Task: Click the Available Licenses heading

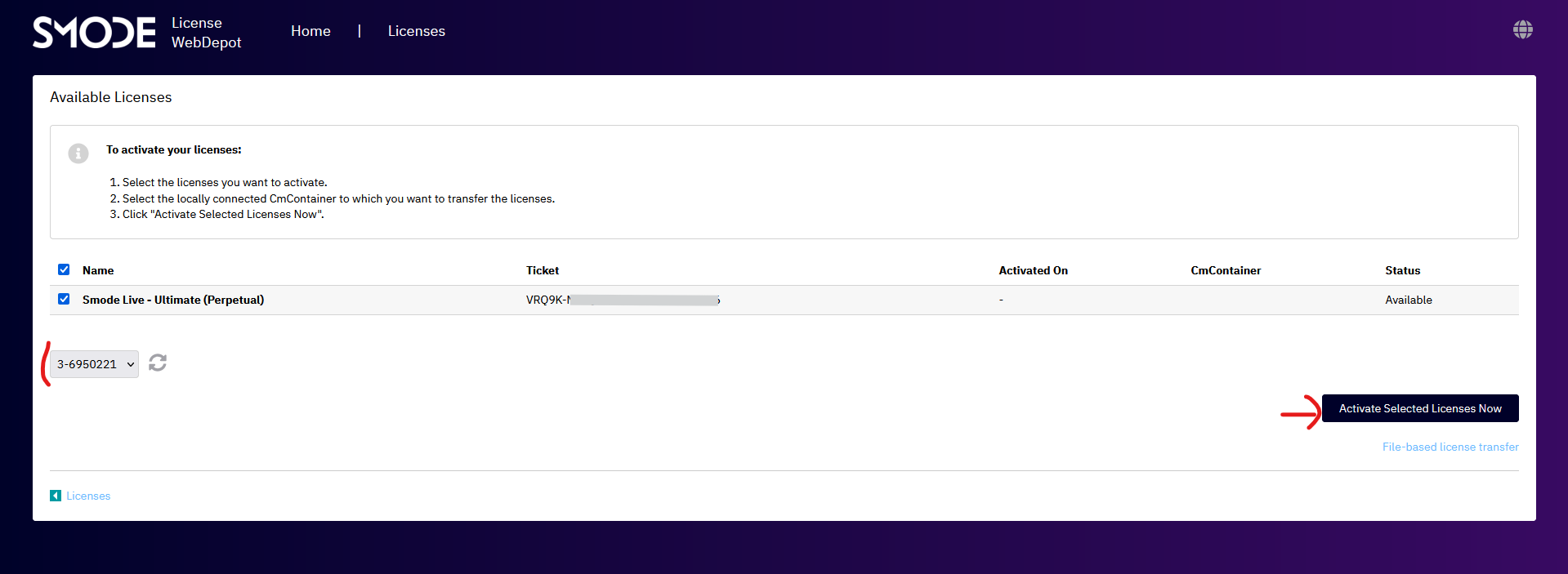Action: point(111,97)
